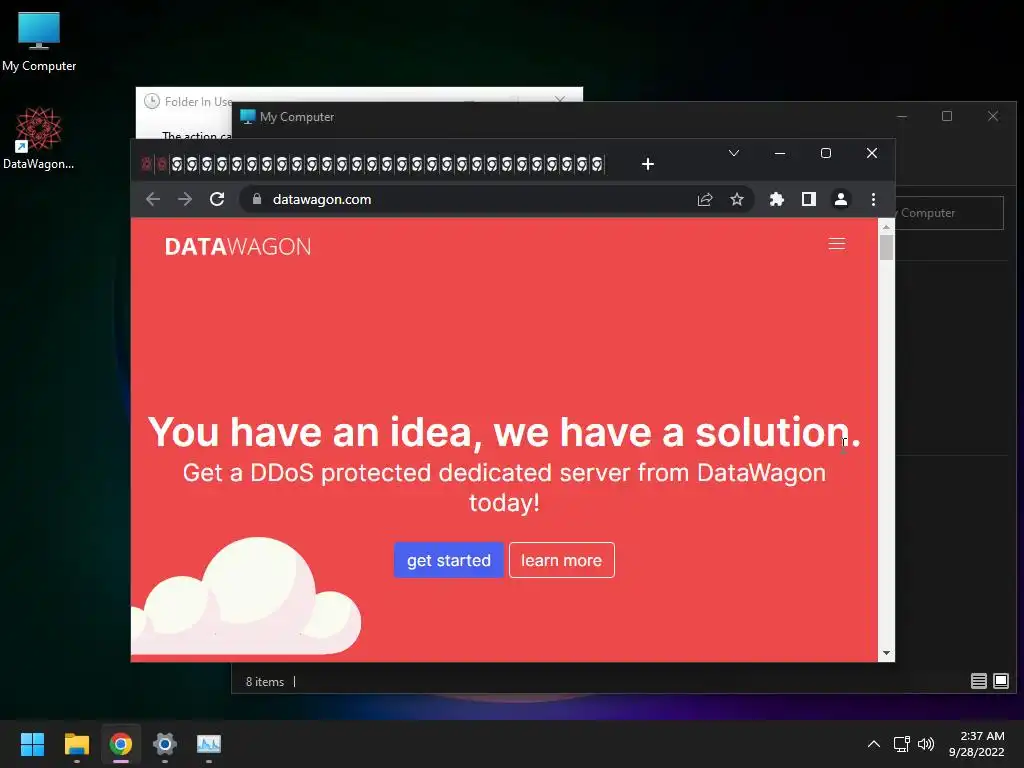Maximize the My Computer window
The image size is (1024, 768).
[x=947, y=116]
